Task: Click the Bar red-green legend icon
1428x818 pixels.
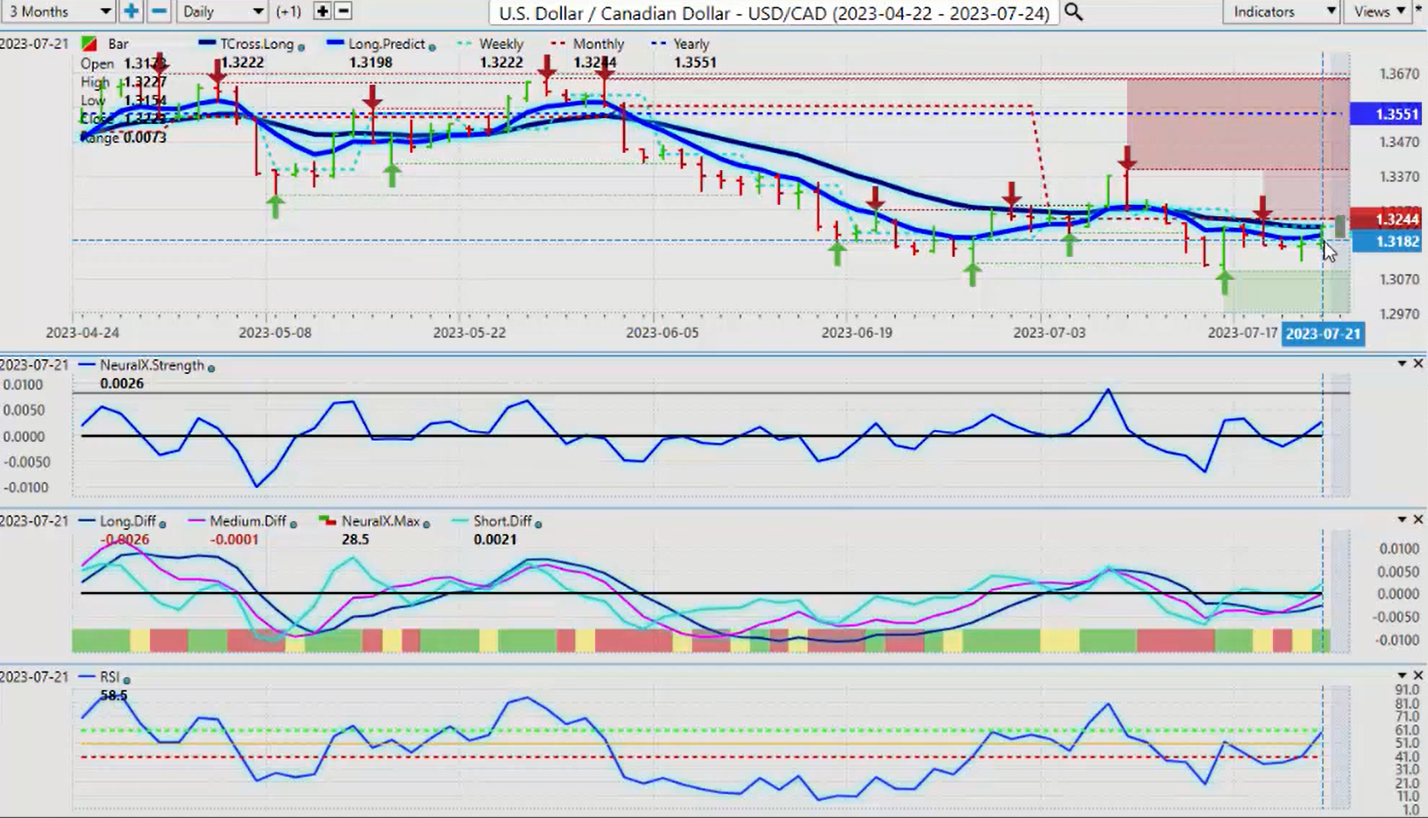Action: coord(89,44)
